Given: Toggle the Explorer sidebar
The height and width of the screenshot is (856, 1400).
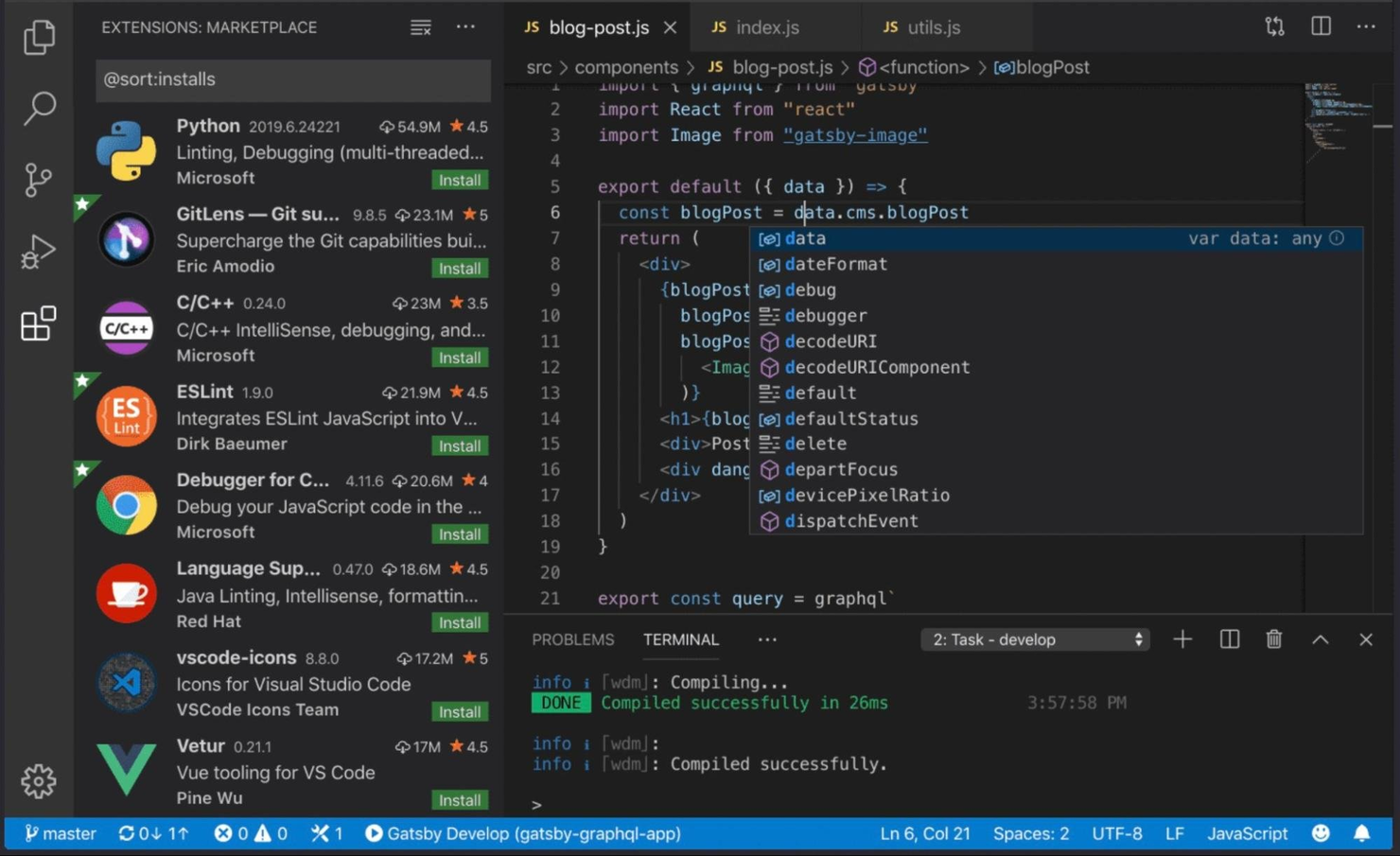Looking at the screenshot, I should [x=38, y=38].
